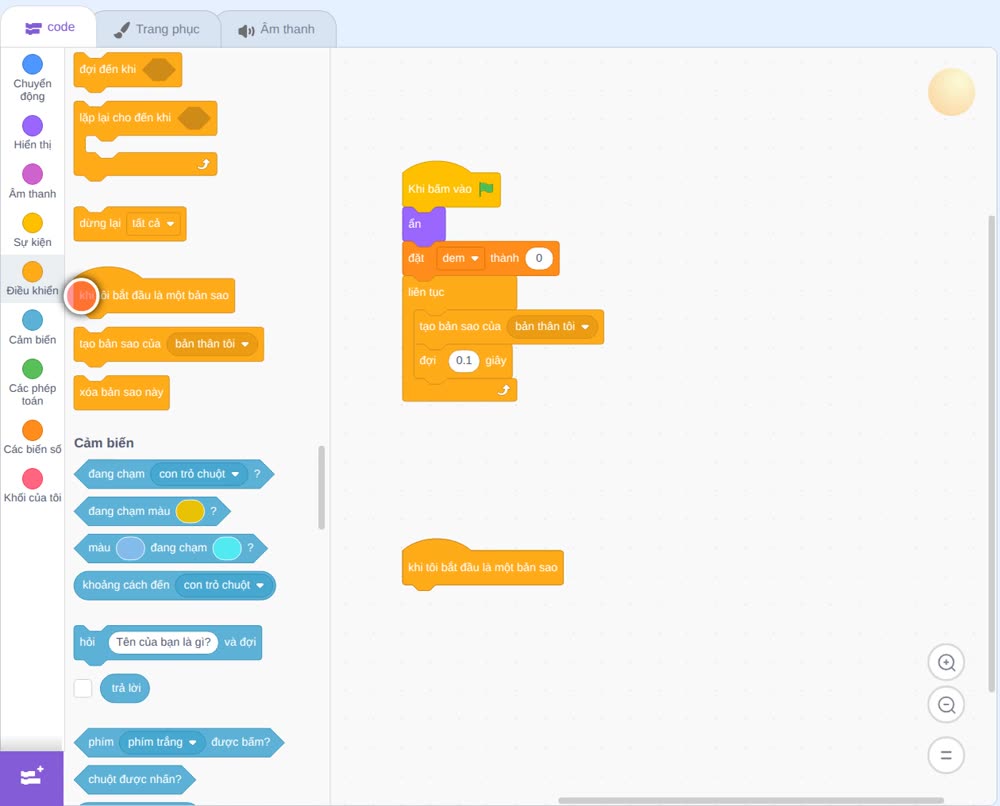Switch to the Trang phục tab
The height and width of the screenshot is (806, 1000).
tap(157, 29)
